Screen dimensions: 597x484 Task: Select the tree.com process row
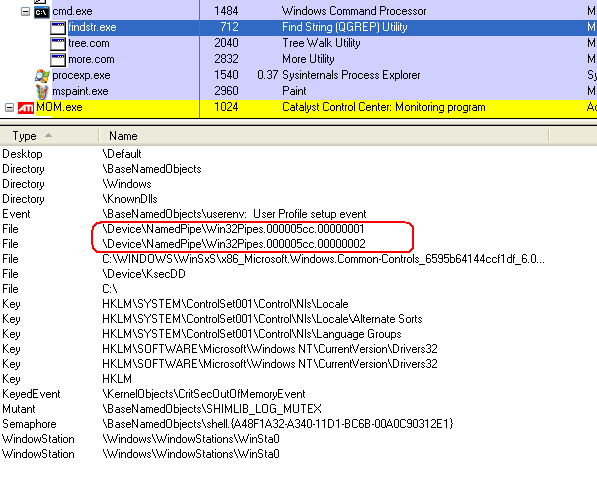pos(298,43)
